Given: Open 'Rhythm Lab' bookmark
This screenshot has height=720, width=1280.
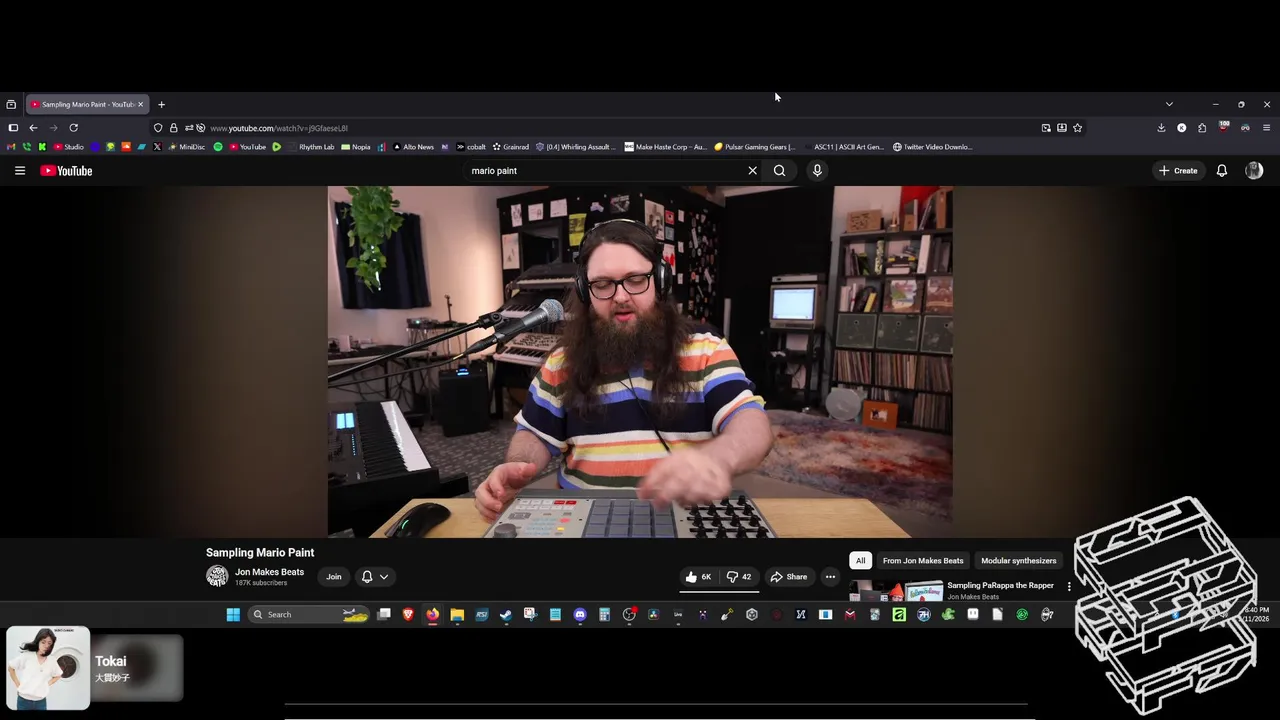Looking at the screenshot, I should (311, 147).
